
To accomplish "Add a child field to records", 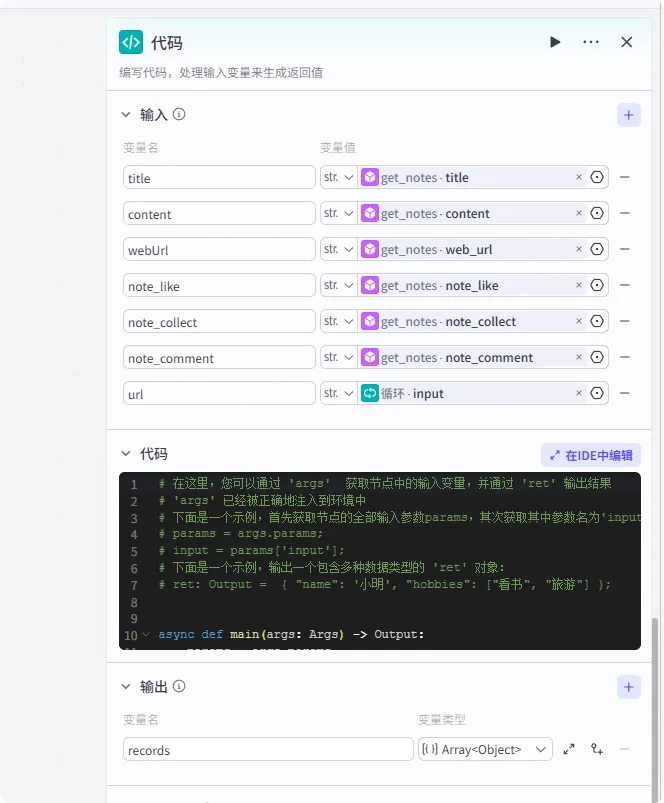I will coord(597,749).
